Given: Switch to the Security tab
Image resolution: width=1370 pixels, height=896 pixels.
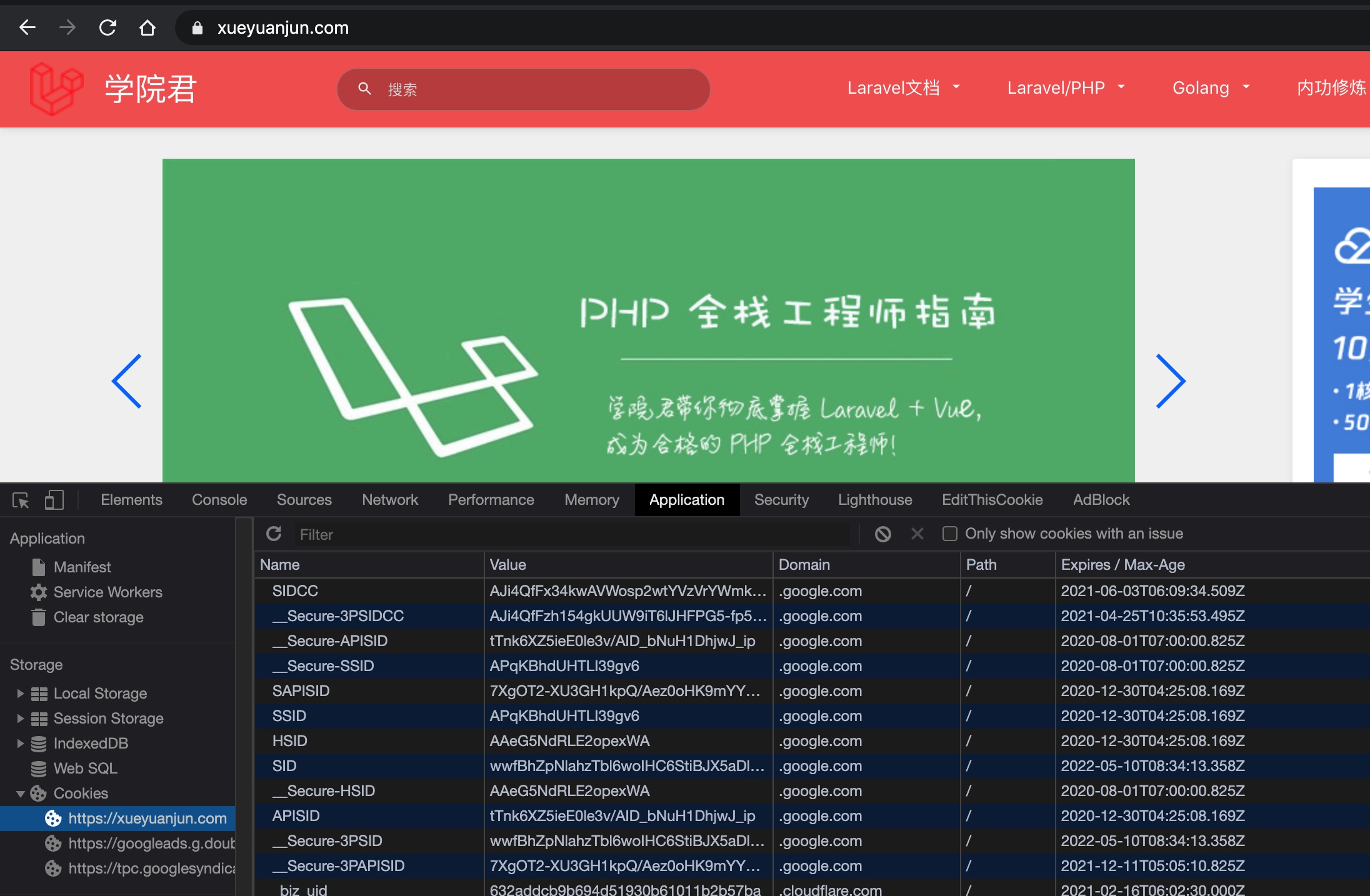Looking at the screenshot, I should (781, 500).
